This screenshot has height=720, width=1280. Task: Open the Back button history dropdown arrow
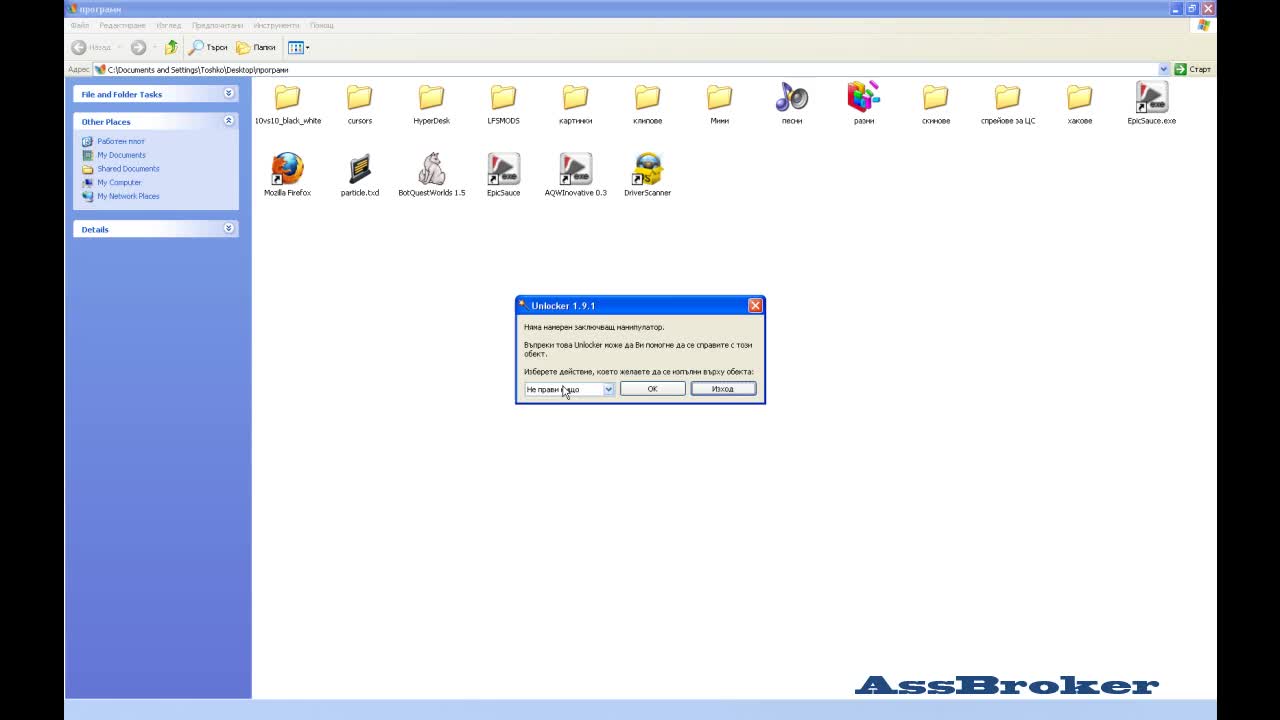coord(119,47)
